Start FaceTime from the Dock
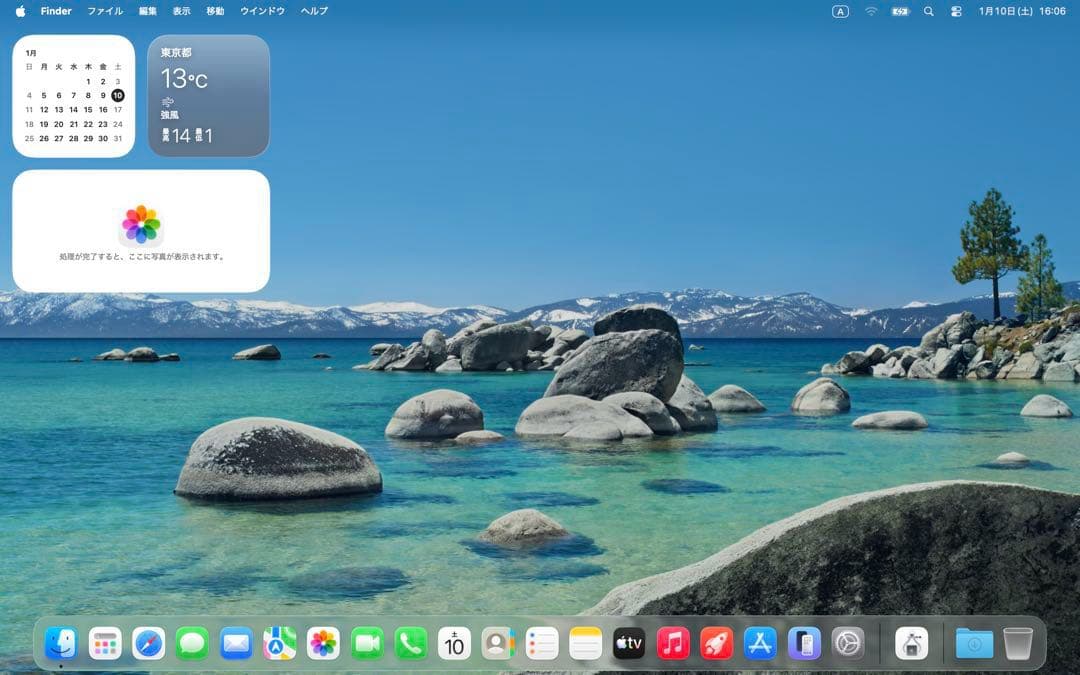 point(368,645)
